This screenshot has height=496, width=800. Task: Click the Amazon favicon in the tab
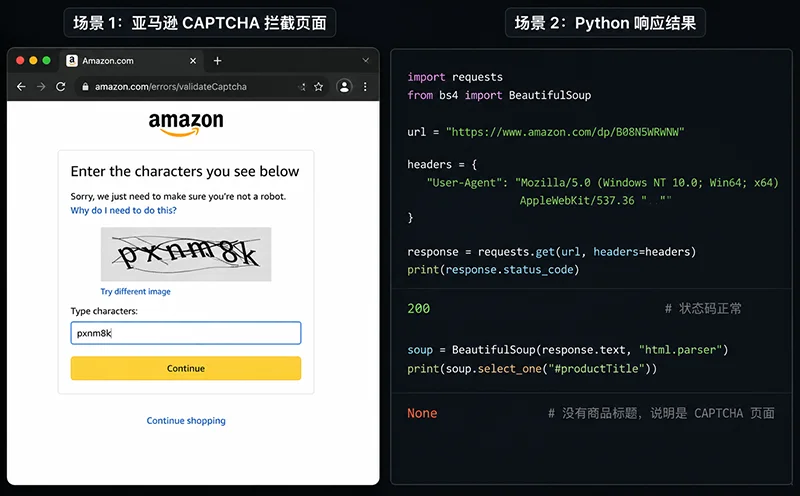click(x=72, y=61)
